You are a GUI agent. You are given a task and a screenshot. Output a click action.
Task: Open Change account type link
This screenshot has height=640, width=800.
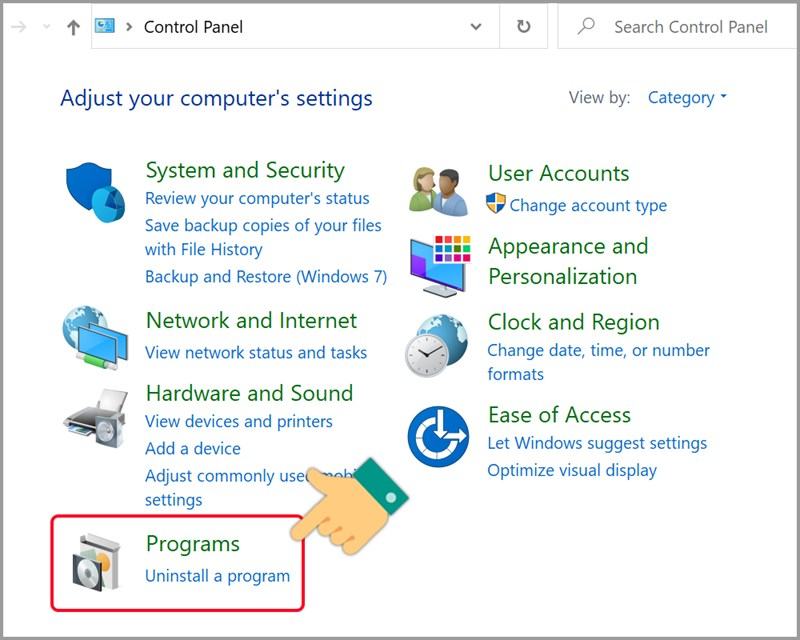click(587, 205)
